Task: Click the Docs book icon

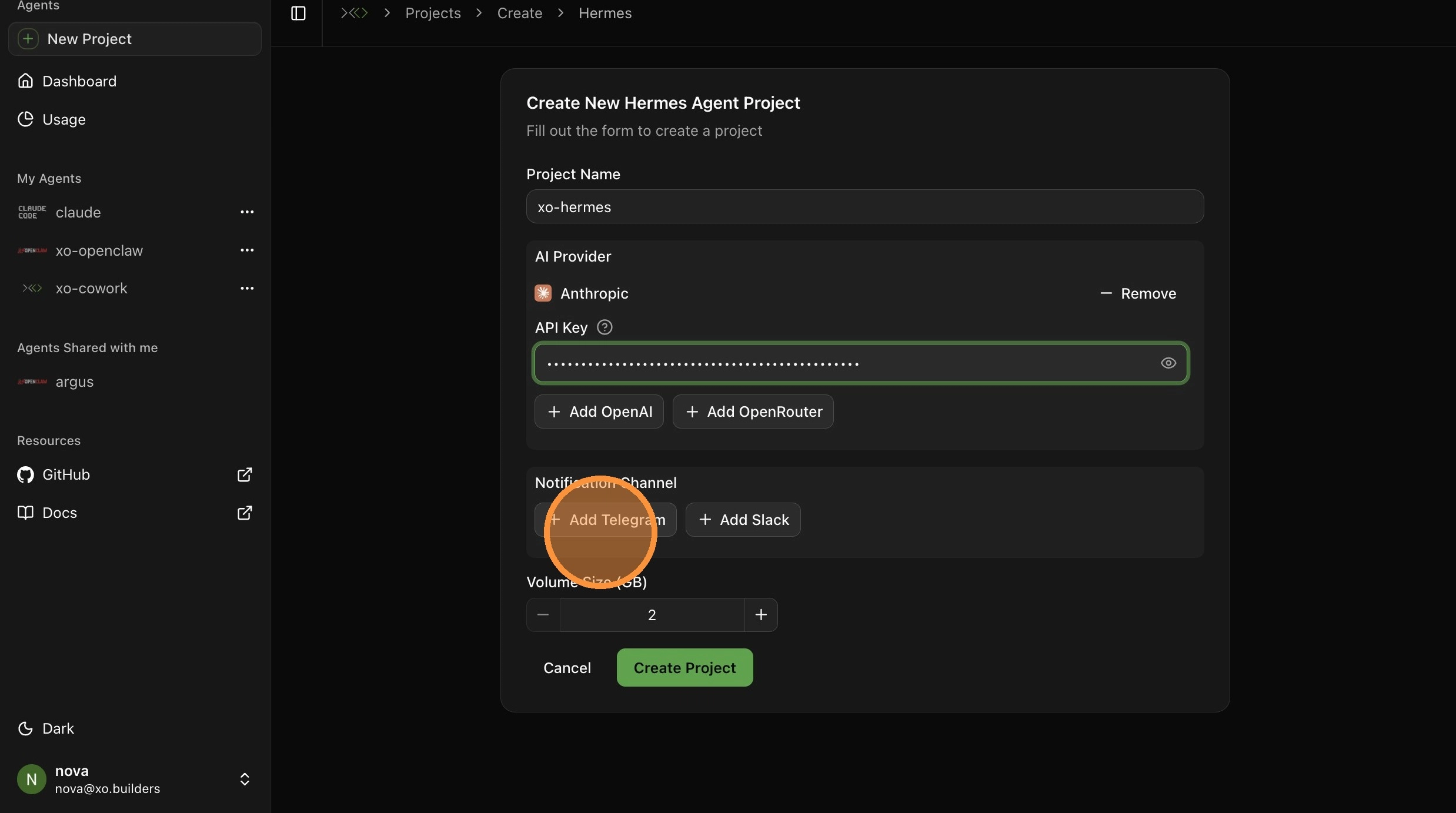Action: [25, 513]
